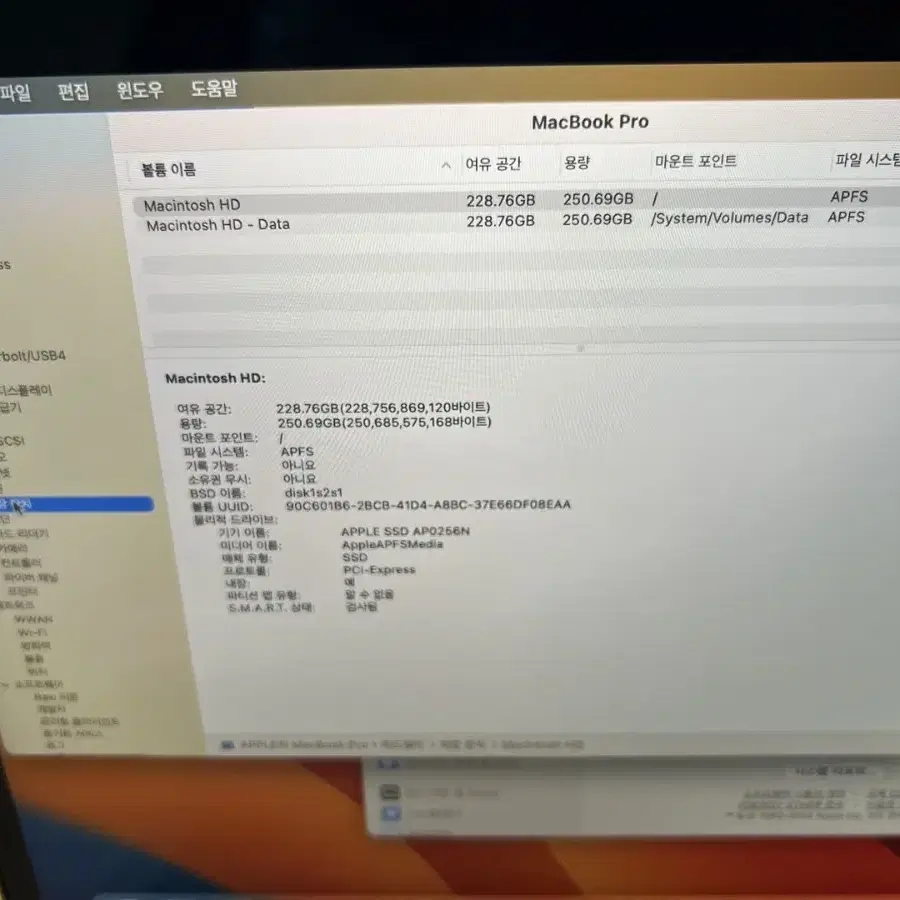Select 카드 리더기 in the sidebar
Screen dimensions: 900x900
click(24, 534)
